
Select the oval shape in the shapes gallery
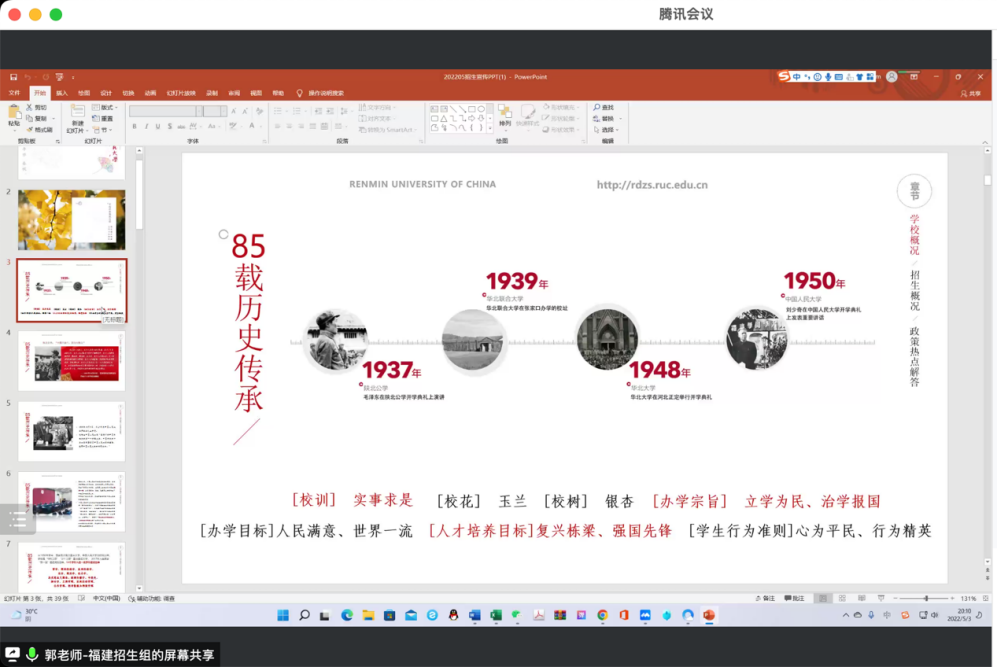pos(481,109)
